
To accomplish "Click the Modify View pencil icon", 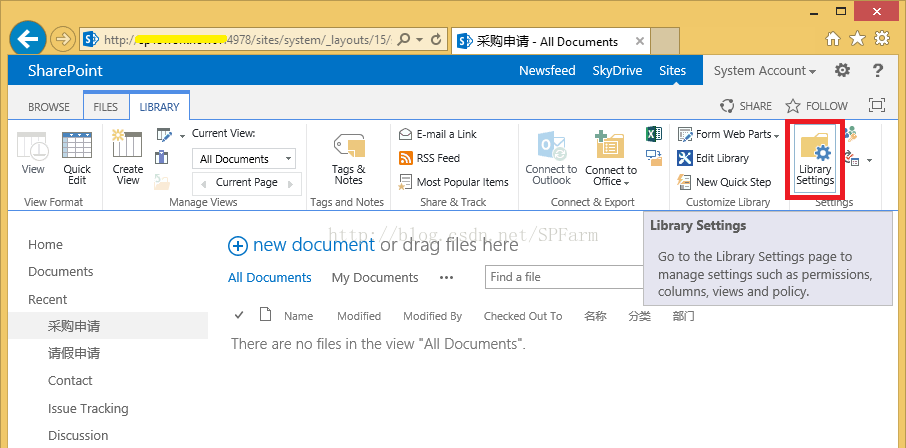I will tap(164, 135).
